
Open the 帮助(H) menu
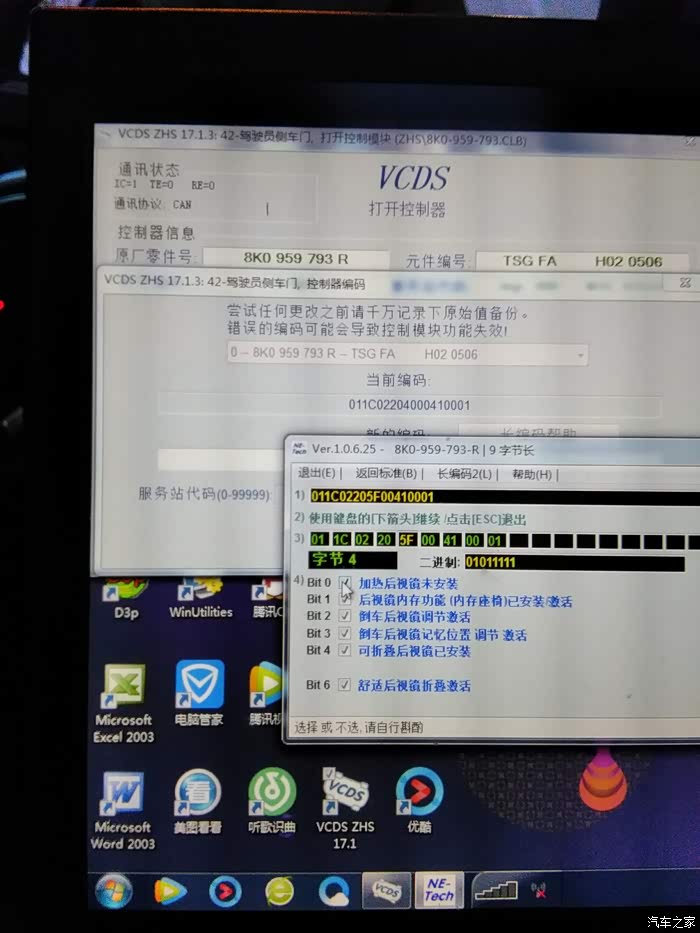[532, 474]
